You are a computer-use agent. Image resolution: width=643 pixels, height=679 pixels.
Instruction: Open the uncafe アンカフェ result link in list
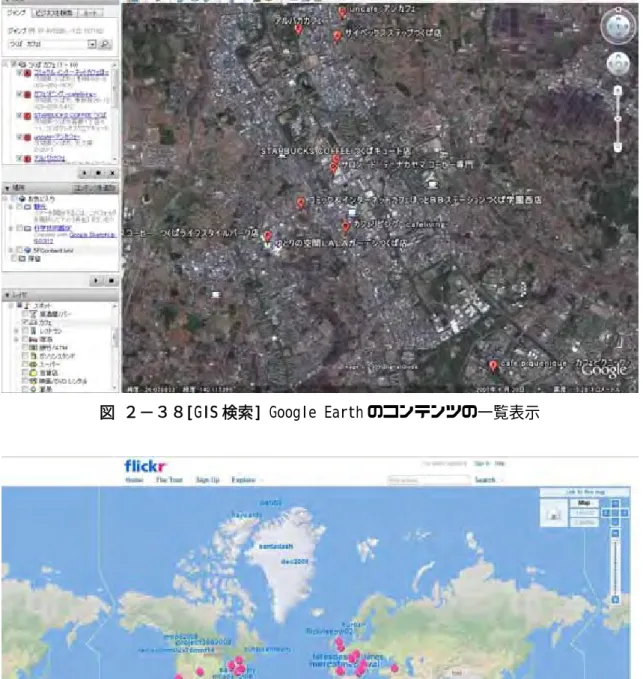pyautogui.click(x=57, y=137)
